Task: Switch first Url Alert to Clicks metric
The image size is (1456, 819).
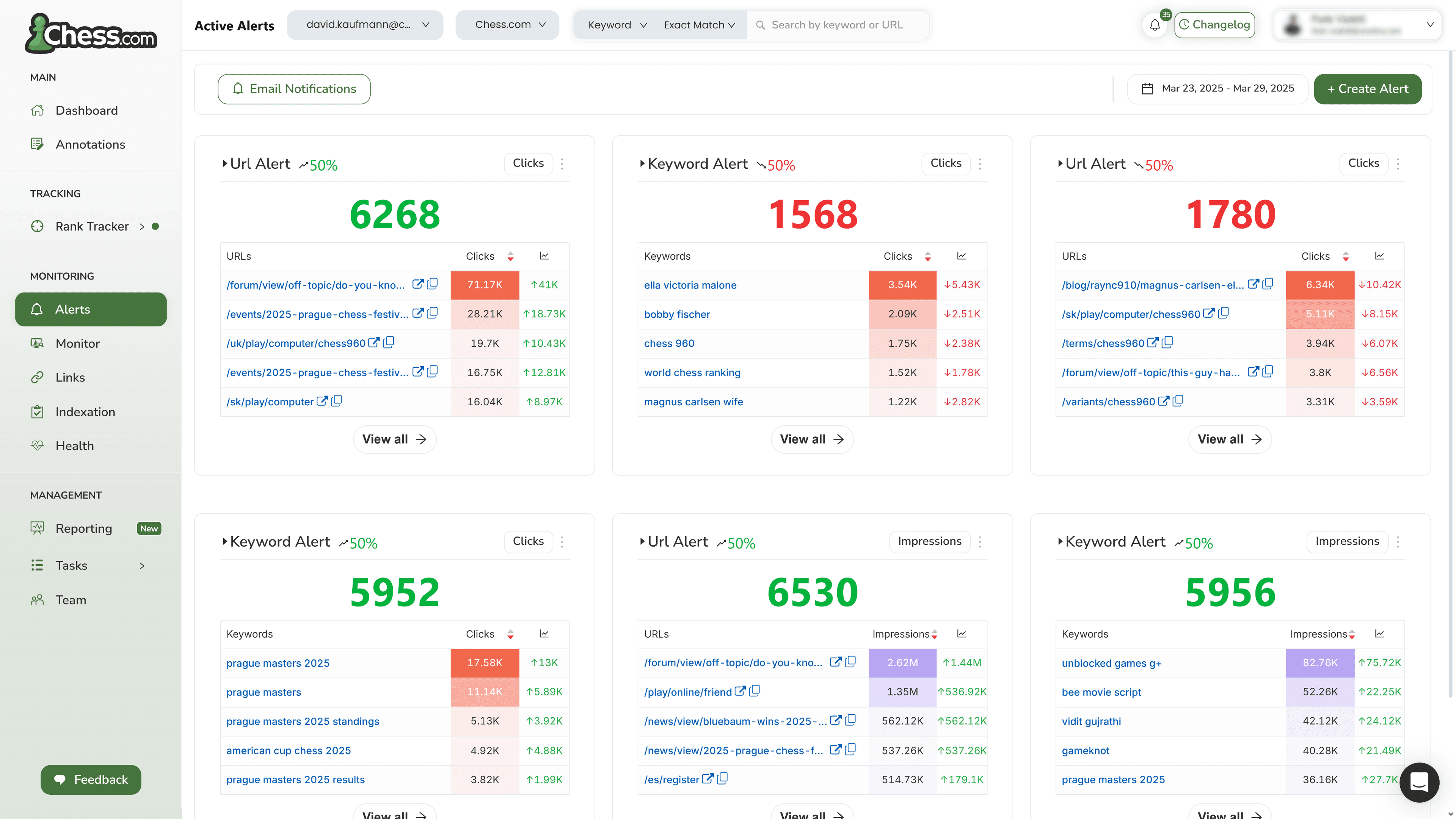Action: click(x=528, y=163)
